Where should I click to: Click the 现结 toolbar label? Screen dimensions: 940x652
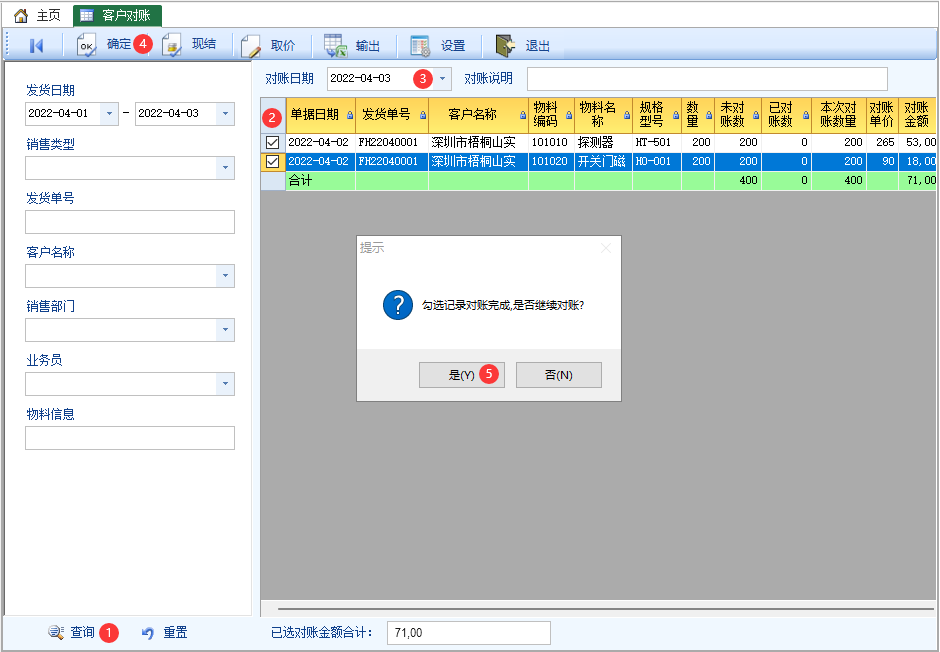click(x=204, y=44)
